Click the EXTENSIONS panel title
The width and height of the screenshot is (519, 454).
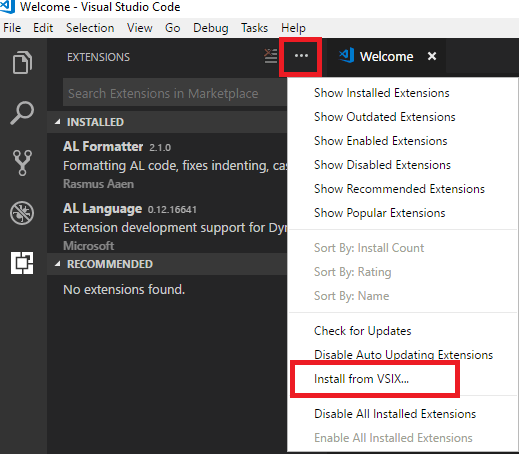pos(98,57)
